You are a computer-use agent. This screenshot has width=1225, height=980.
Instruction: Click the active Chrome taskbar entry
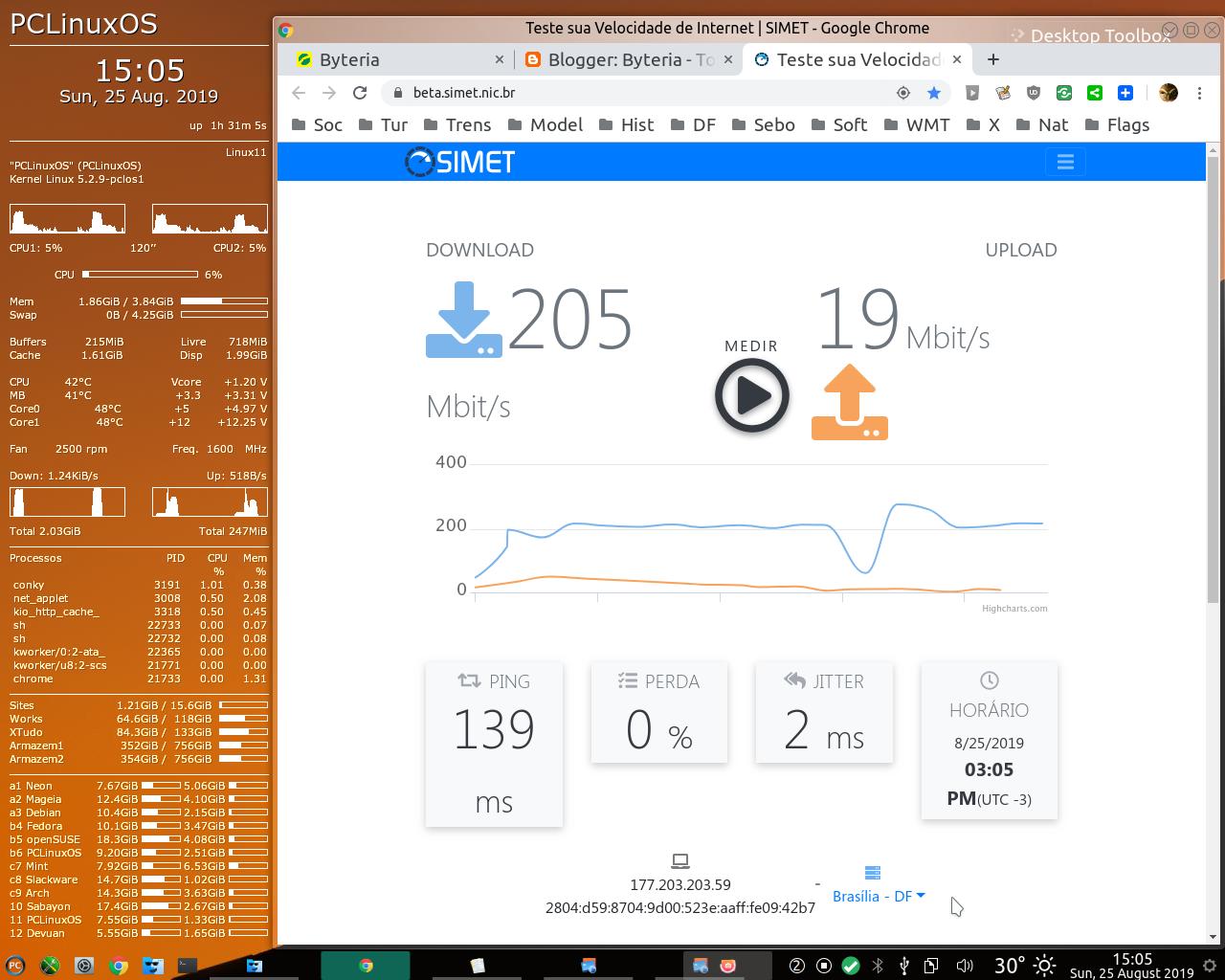[x=366, y=966]
